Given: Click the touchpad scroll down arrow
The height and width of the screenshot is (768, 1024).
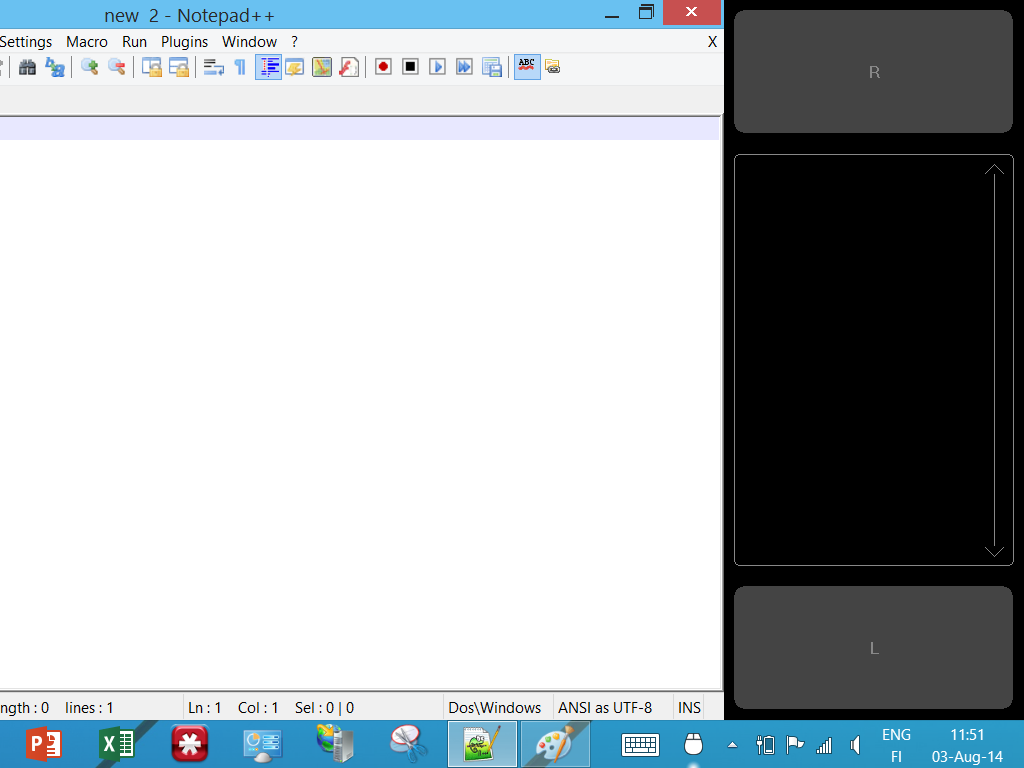Looking at the screenshot, I should click(x=994, y=551).
